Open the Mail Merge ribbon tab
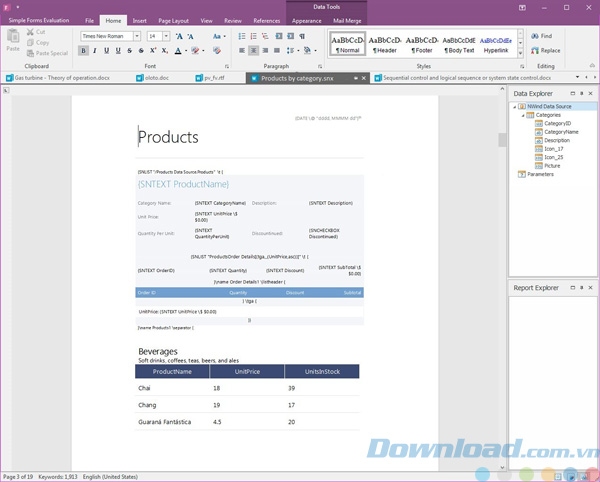This screenshot has width=600, height=482. pos(348,20)
